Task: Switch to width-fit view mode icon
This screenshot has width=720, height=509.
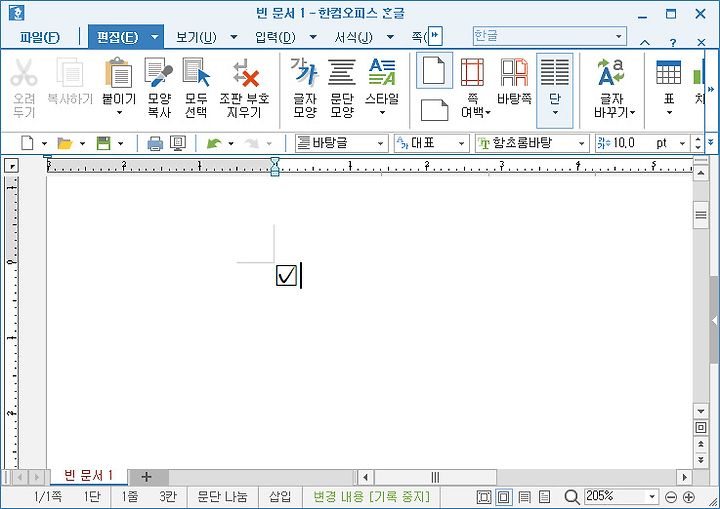Action: coord(504,497)
